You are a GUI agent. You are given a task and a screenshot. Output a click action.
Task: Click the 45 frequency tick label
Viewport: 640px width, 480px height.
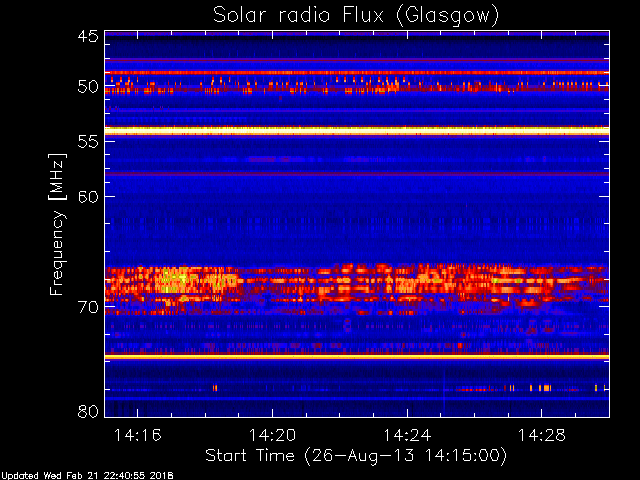pyautogui.click(x=88, y=36)
